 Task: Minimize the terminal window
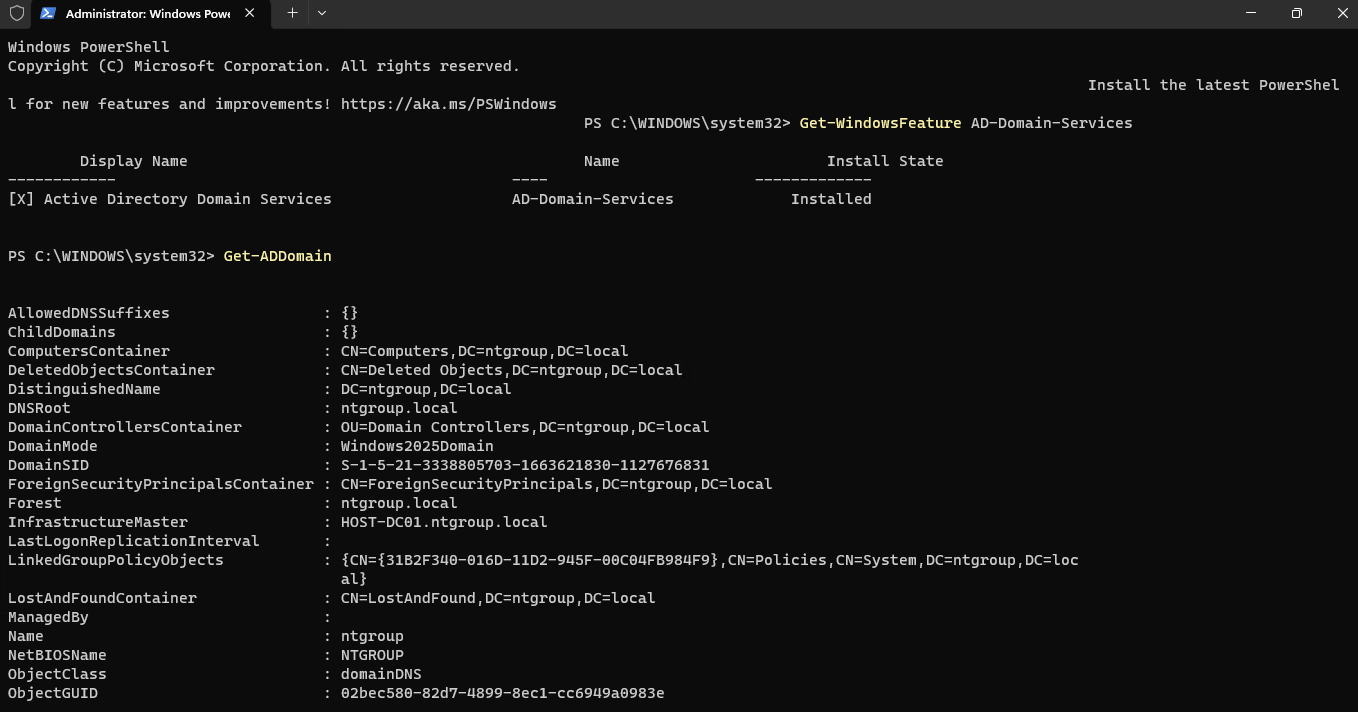[1251, 13]
